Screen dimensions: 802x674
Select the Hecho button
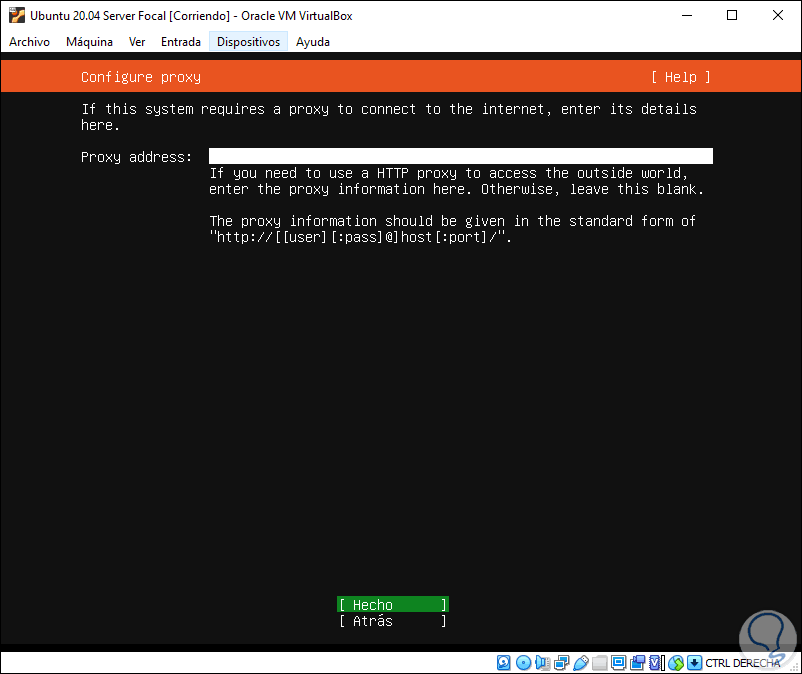[393, 605]
